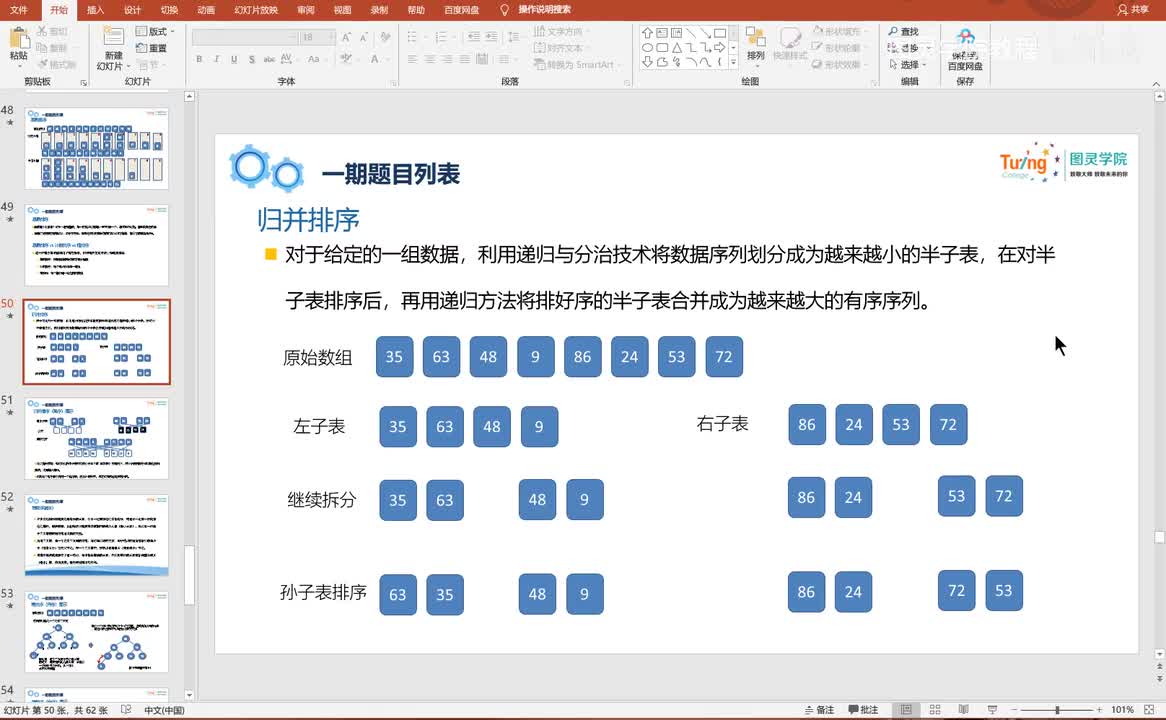Click the Numbering list icon
This screenshot has width=1166, height=720.
point(443,36)
